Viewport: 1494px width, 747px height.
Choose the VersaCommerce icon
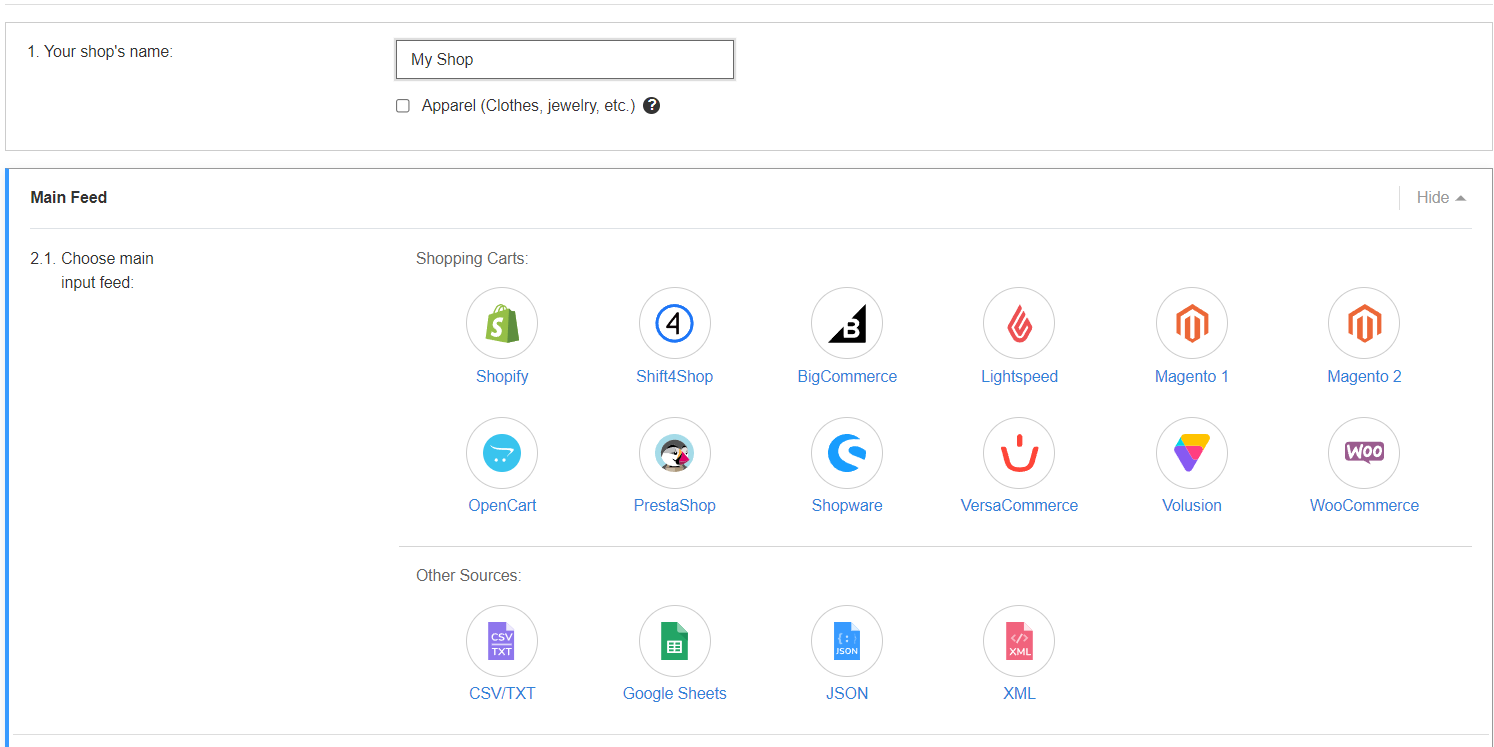(1019, 453)
